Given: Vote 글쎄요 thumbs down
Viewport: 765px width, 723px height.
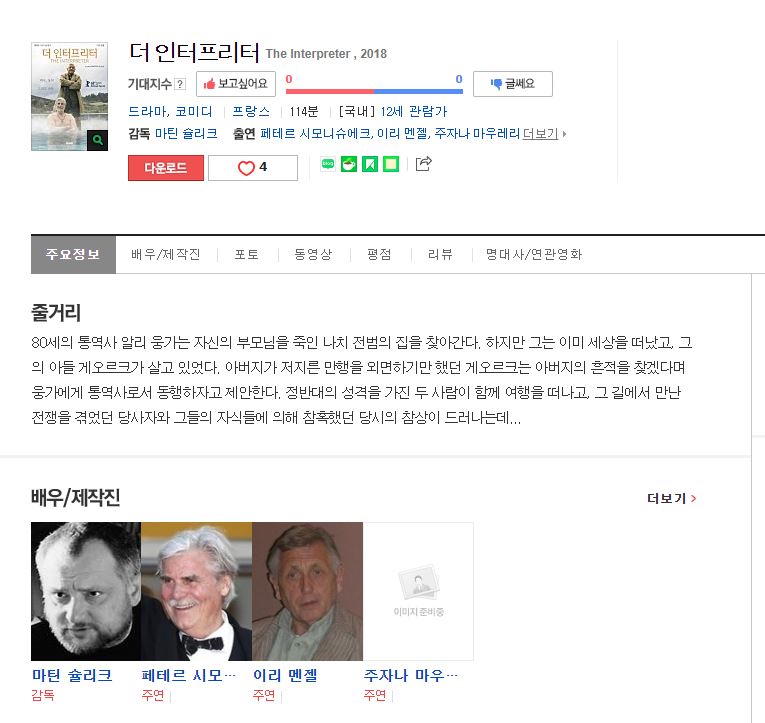Looking at the screenshot, I should 513,84.
